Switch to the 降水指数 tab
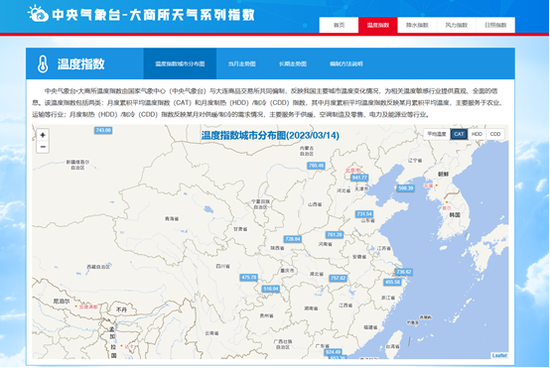 click(x=417, y=25)
